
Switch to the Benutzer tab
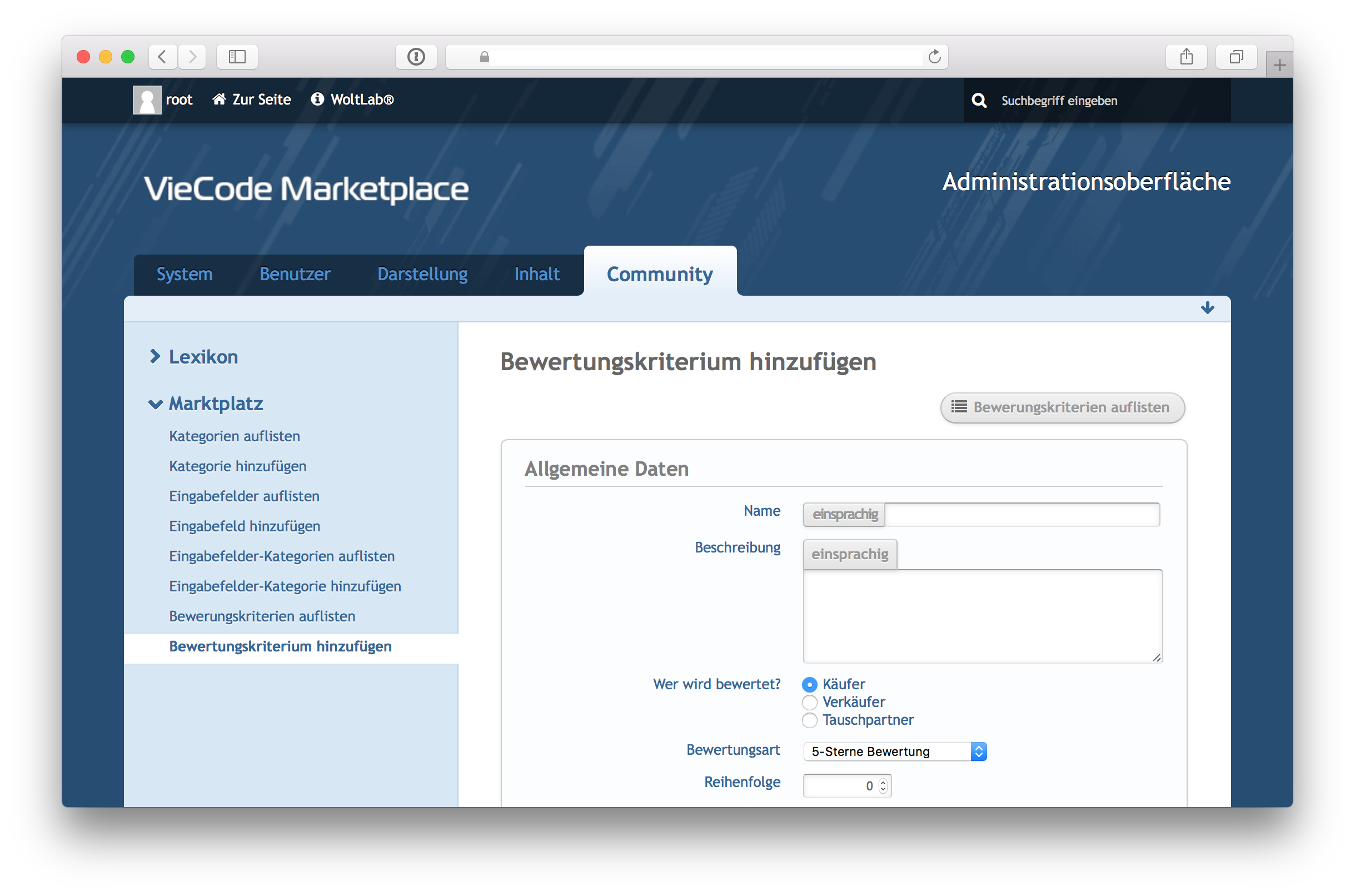(x=295, y=274)
